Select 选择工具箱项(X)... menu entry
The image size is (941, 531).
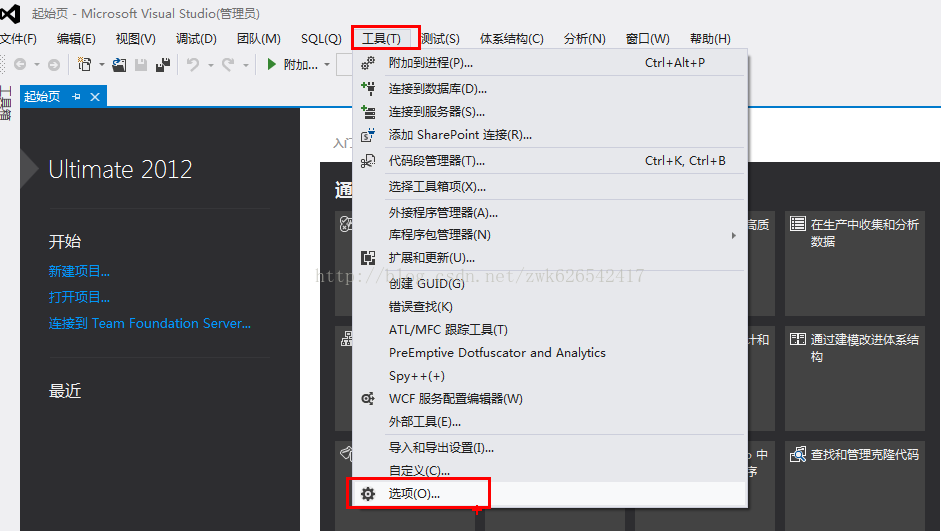550,187
